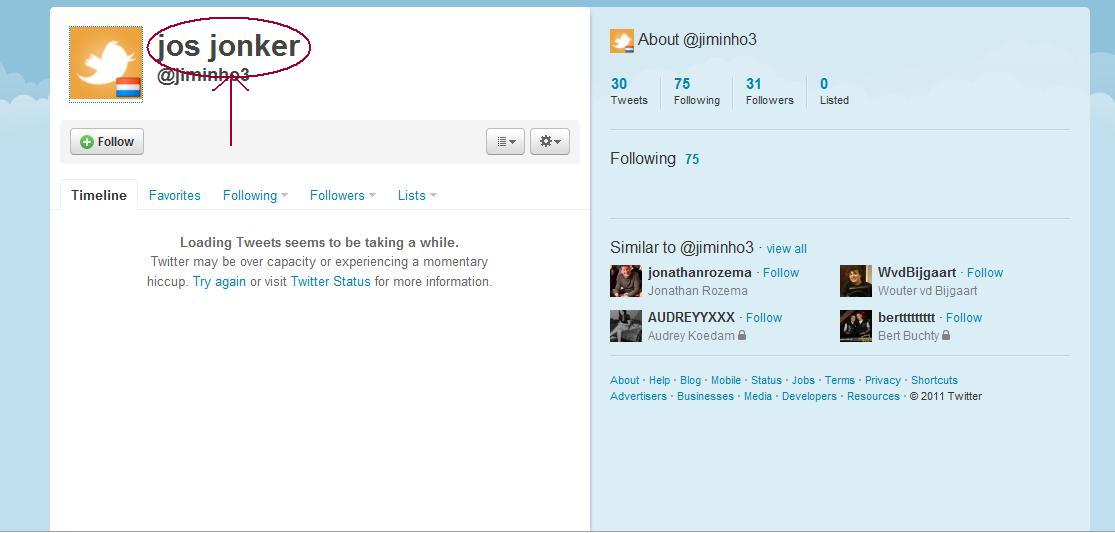Click the name text Jonathan Rozema
Image resolution: width=1115 pixels, height=533 pixels.
tap(698, 291)
